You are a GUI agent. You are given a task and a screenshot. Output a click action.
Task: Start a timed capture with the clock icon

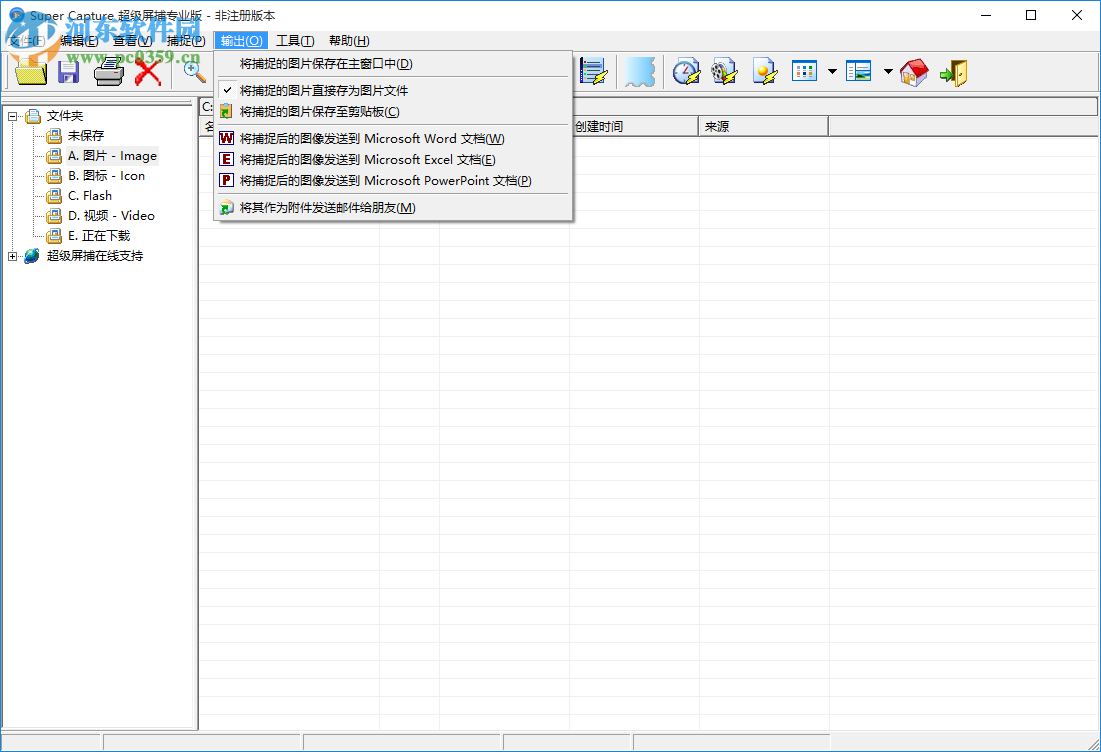(686, 71)
